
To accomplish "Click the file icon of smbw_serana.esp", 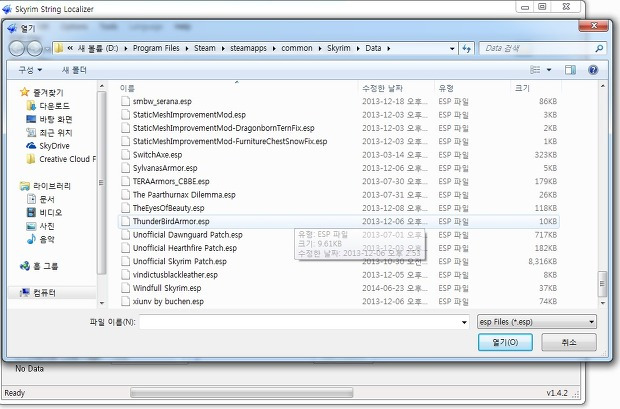I will [x=125, y=101].
